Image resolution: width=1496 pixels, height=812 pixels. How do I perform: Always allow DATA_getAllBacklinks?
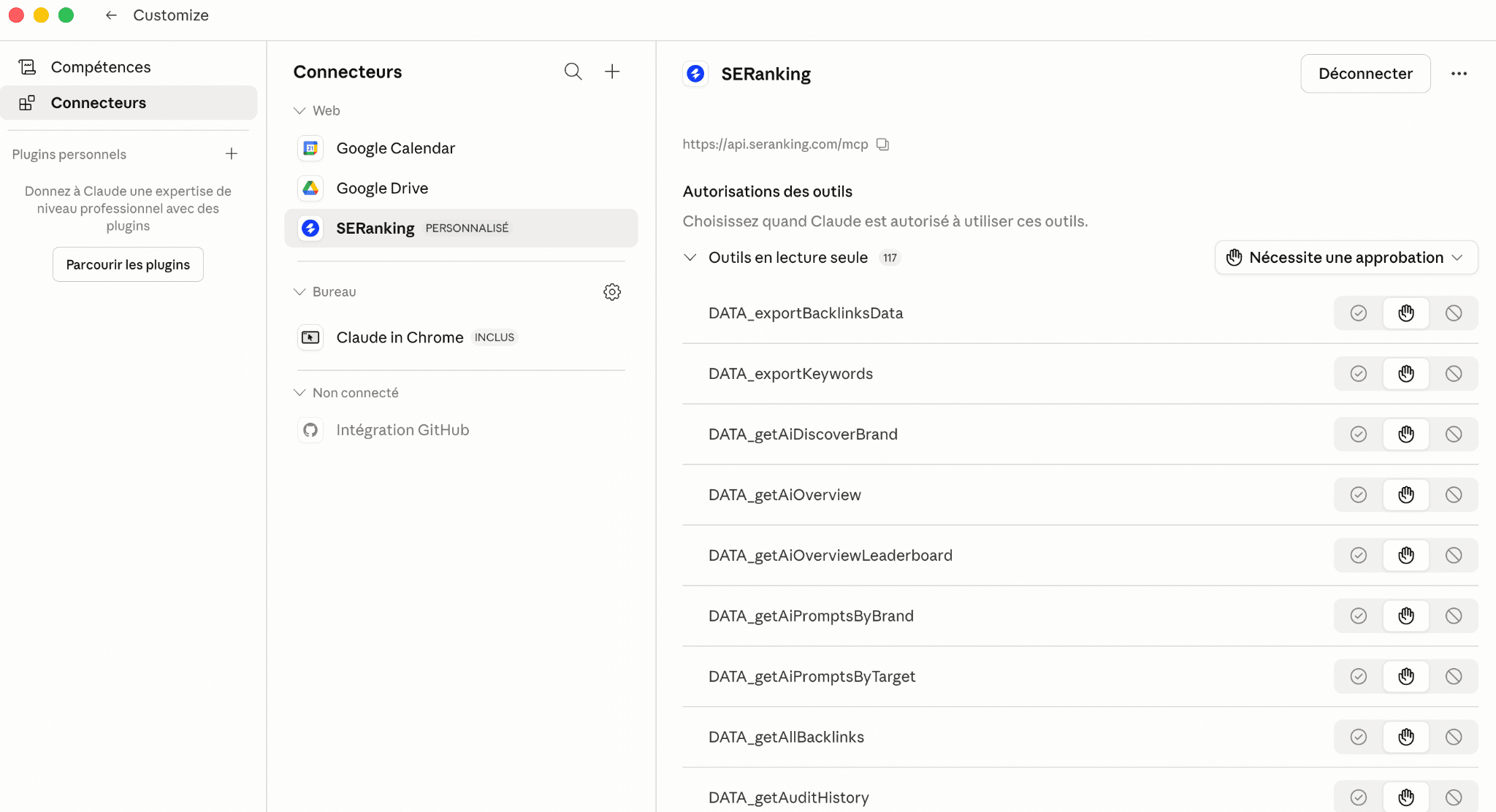[x=1359, y=738]
